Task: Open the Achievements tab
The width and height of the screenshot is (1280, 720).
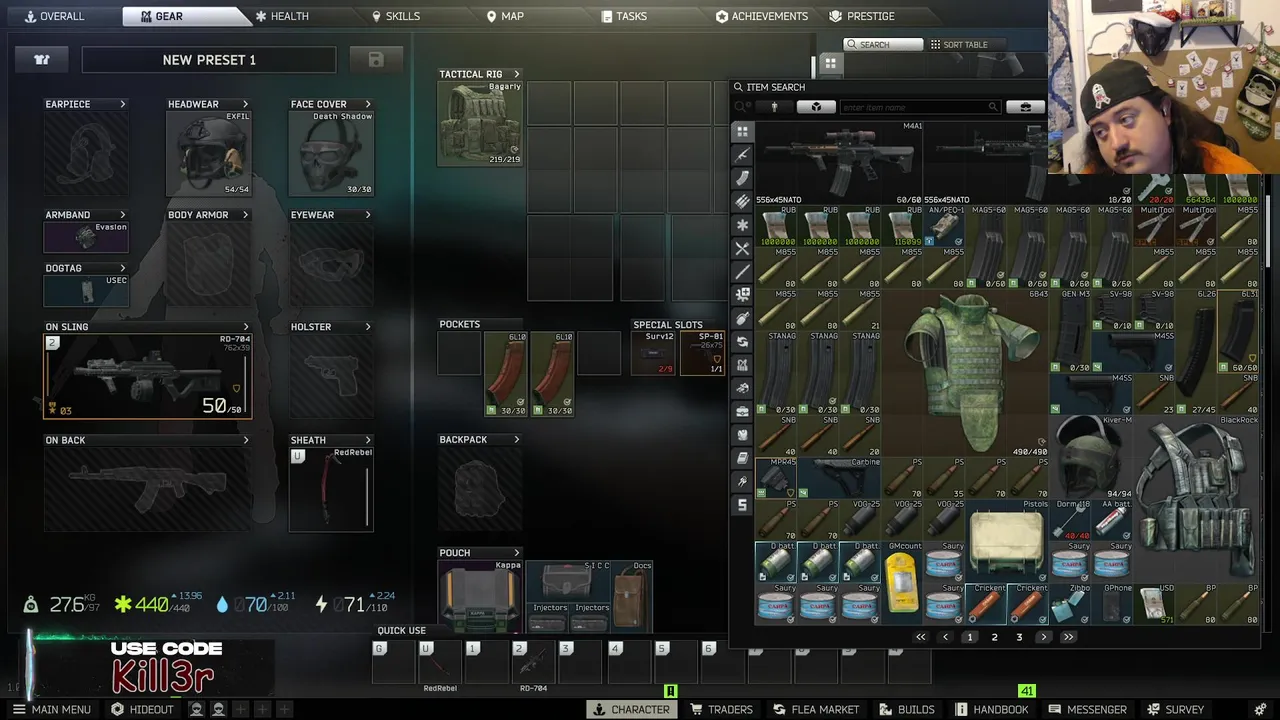Action: [x=762, y=16]
